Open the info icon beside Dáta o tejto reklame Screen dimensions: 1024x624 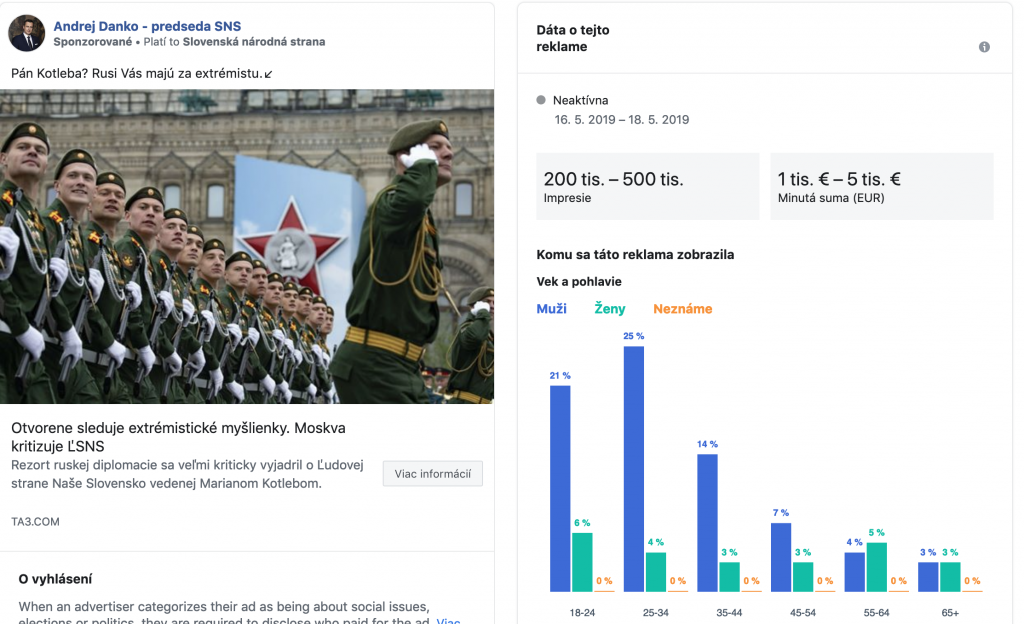(x=984, y=47)
